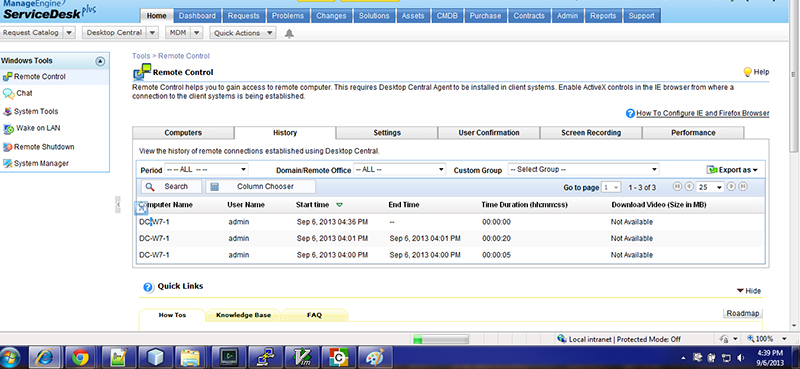The height and width of the screenshot is (369, 800).
Task: Open the Assets menu tab
Action: tap(413, 16)
